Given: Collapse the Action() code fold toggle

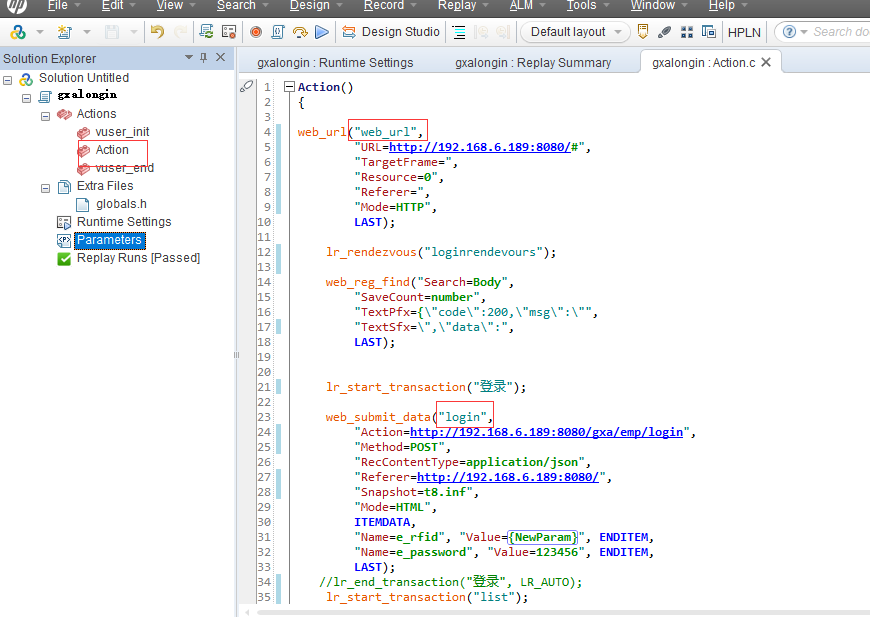Looking at the screenshot, I should coord(289,87).
